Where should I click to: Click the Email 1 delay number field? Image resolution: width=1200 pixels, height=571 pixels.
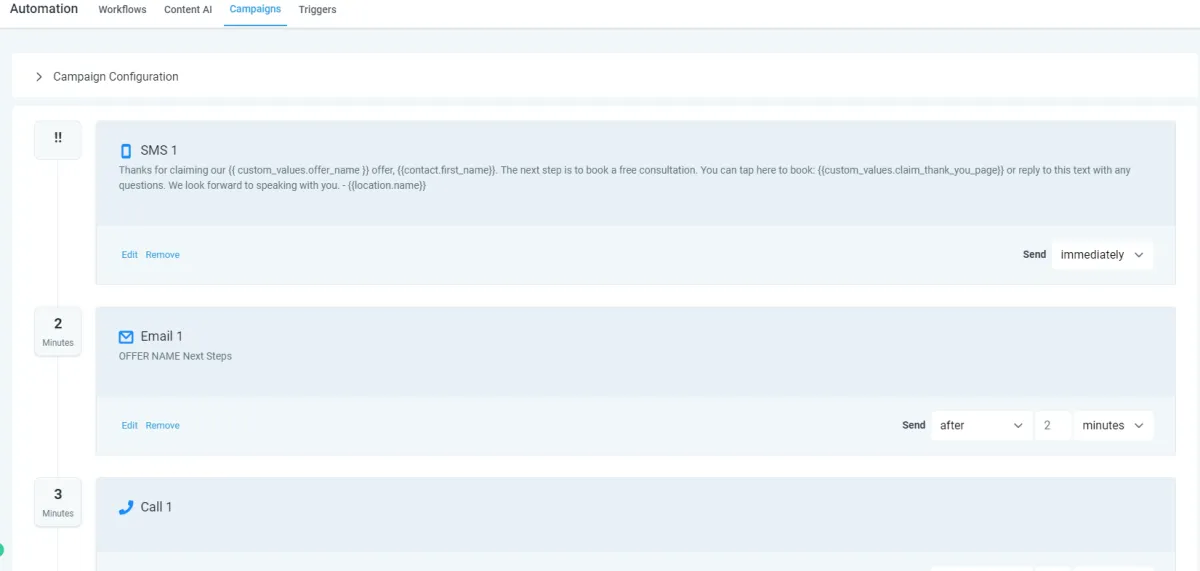pos(1053,426)
